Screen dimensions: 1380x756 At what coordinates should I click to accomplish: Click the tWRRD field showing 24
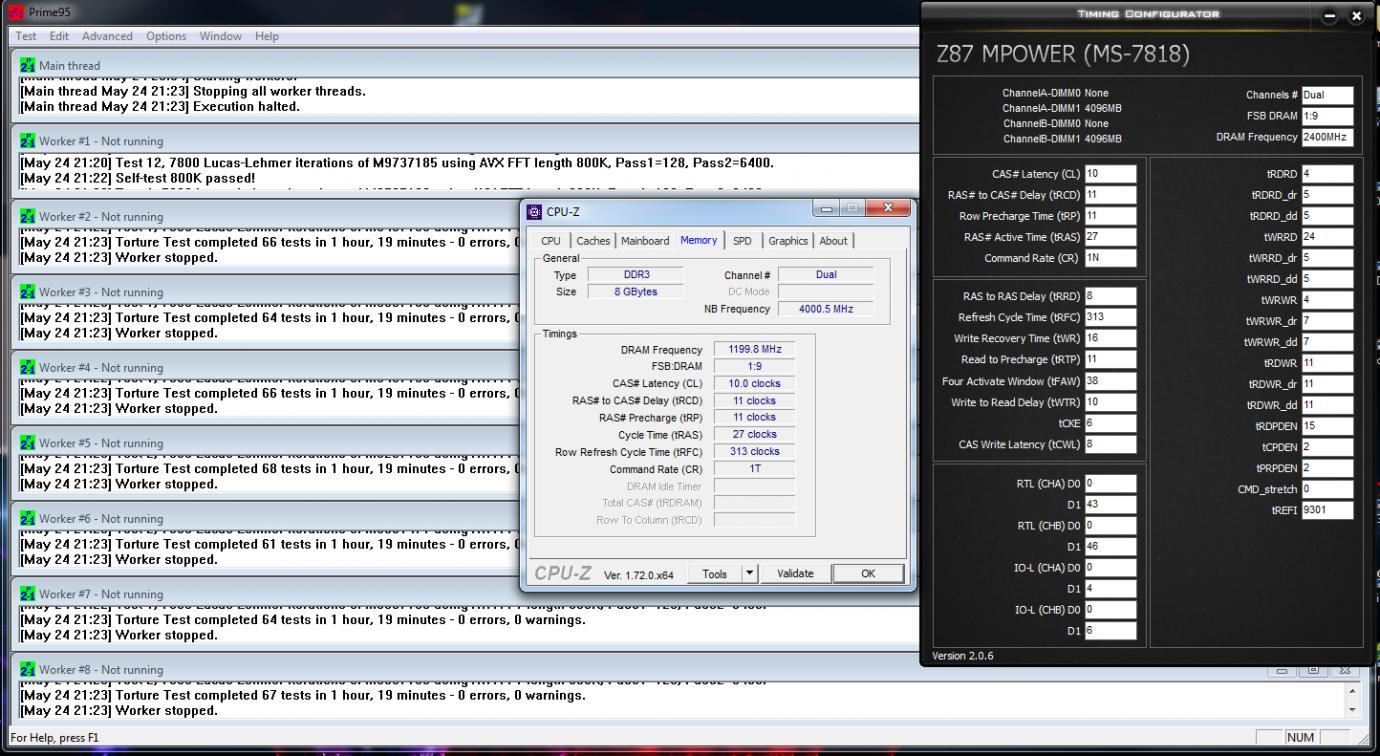click(1327, 236)
